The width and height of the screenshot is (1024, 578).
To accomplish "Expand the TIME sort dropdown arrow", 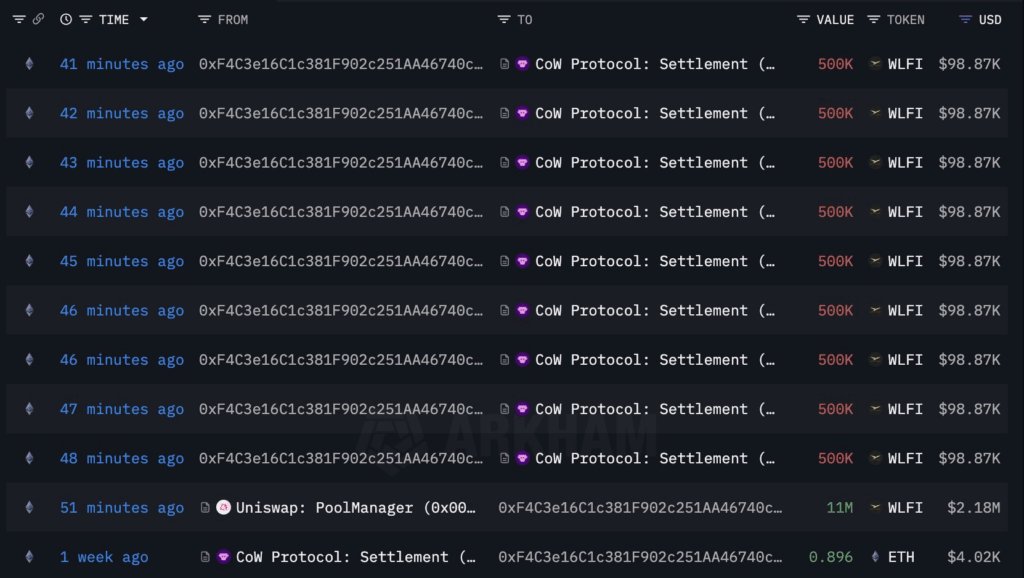I will coord(144,19).
